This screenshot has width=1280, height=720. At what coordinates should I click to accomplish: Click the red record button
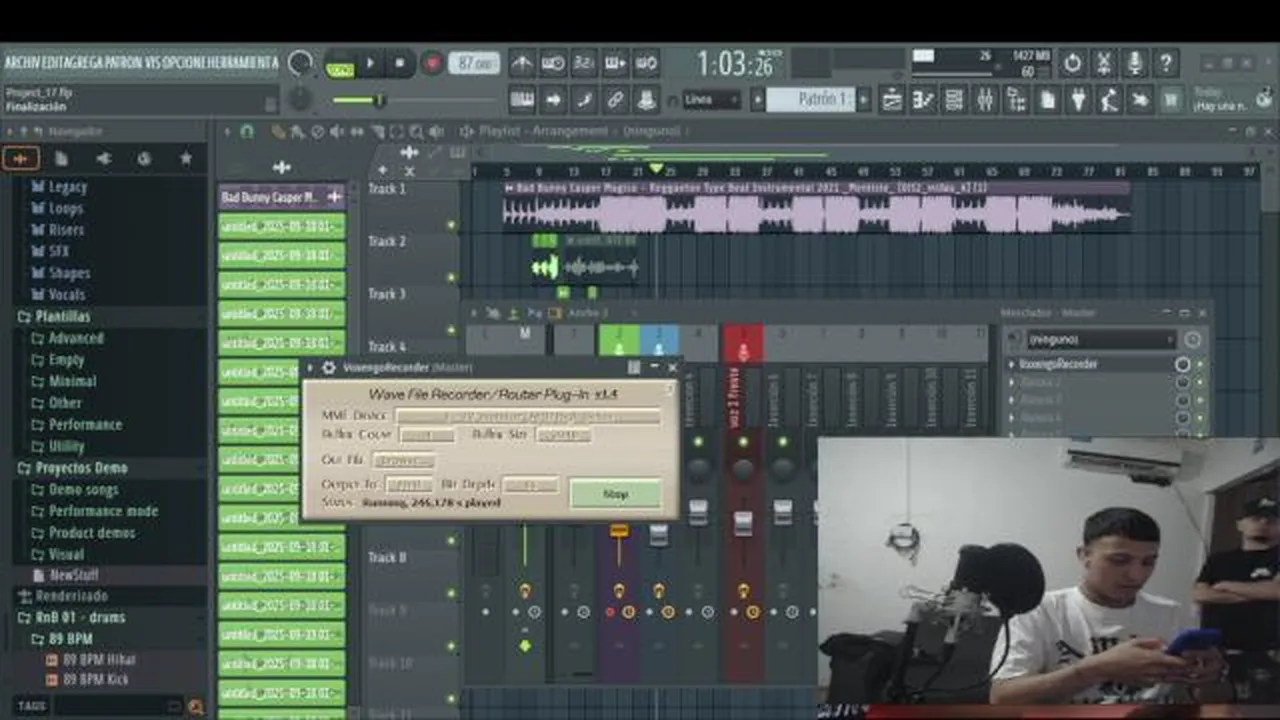pos(432,64)
